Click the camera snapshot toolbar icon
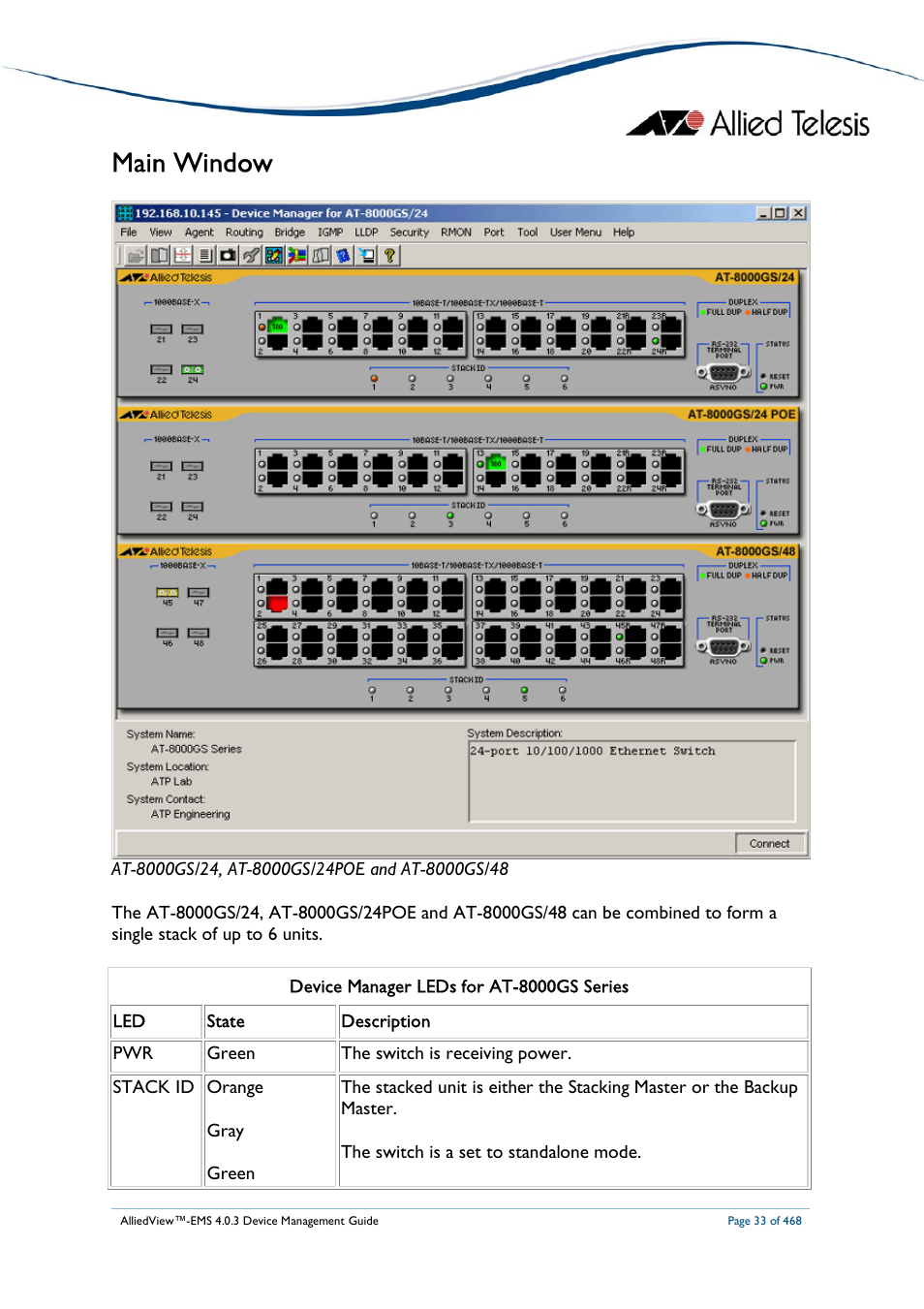This screenshot has height=1309, width=924. (229, 256)
